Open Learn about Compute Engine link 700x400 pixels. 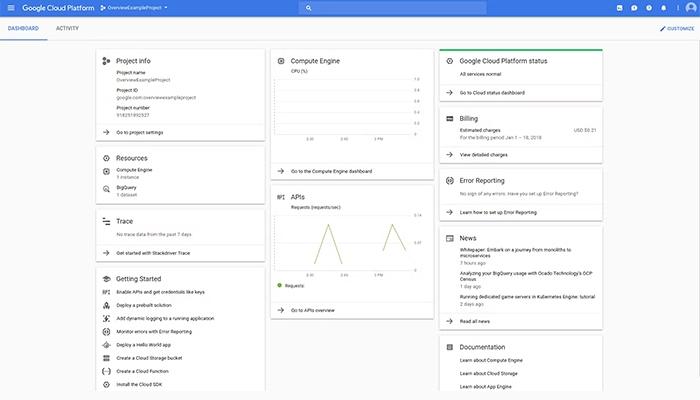pos(491,360)
